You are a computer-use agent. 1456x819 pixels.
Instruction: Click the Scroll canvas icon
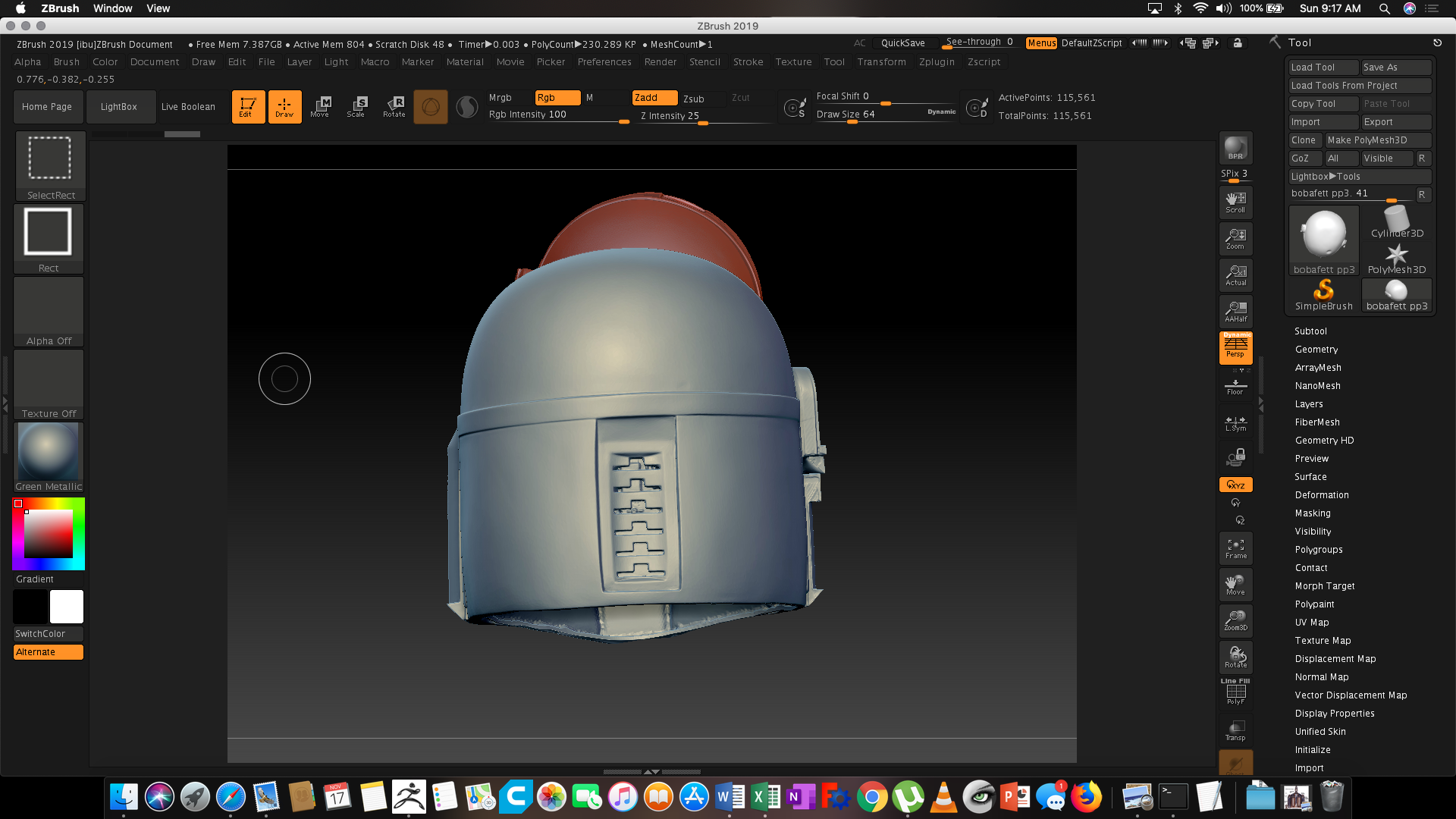pos(1235,202)
